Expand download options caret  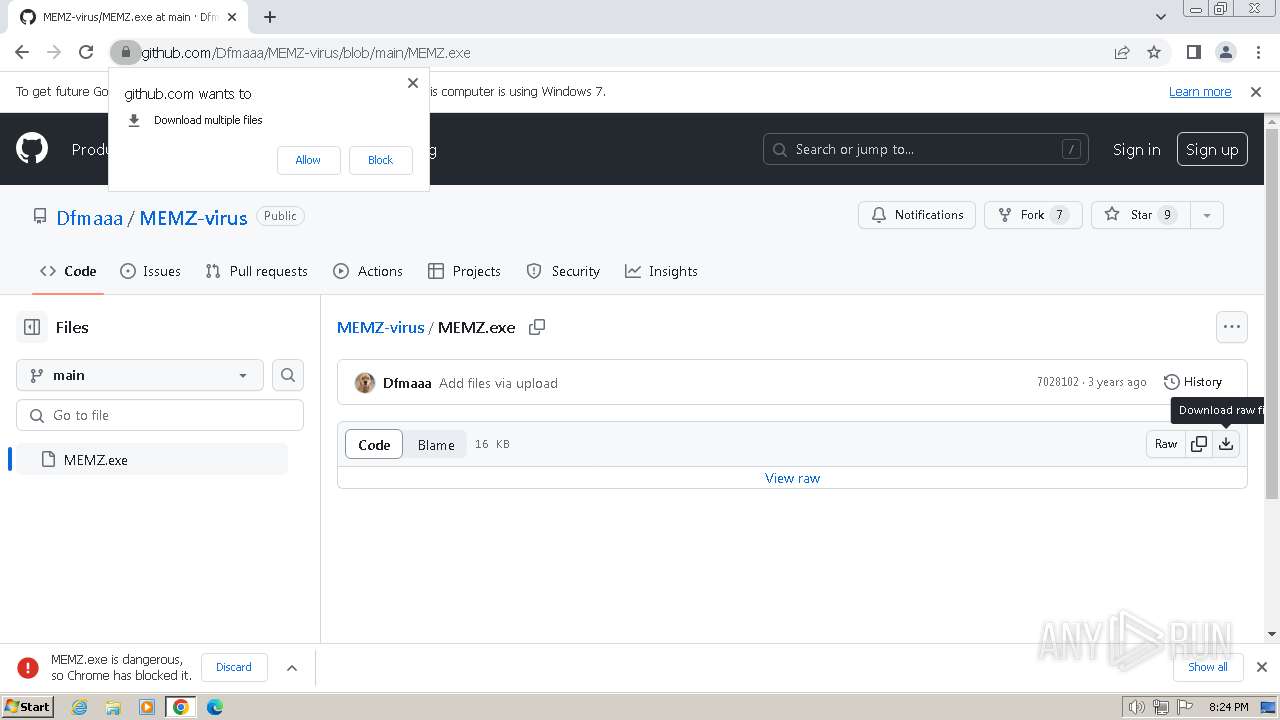pos(292,667)
